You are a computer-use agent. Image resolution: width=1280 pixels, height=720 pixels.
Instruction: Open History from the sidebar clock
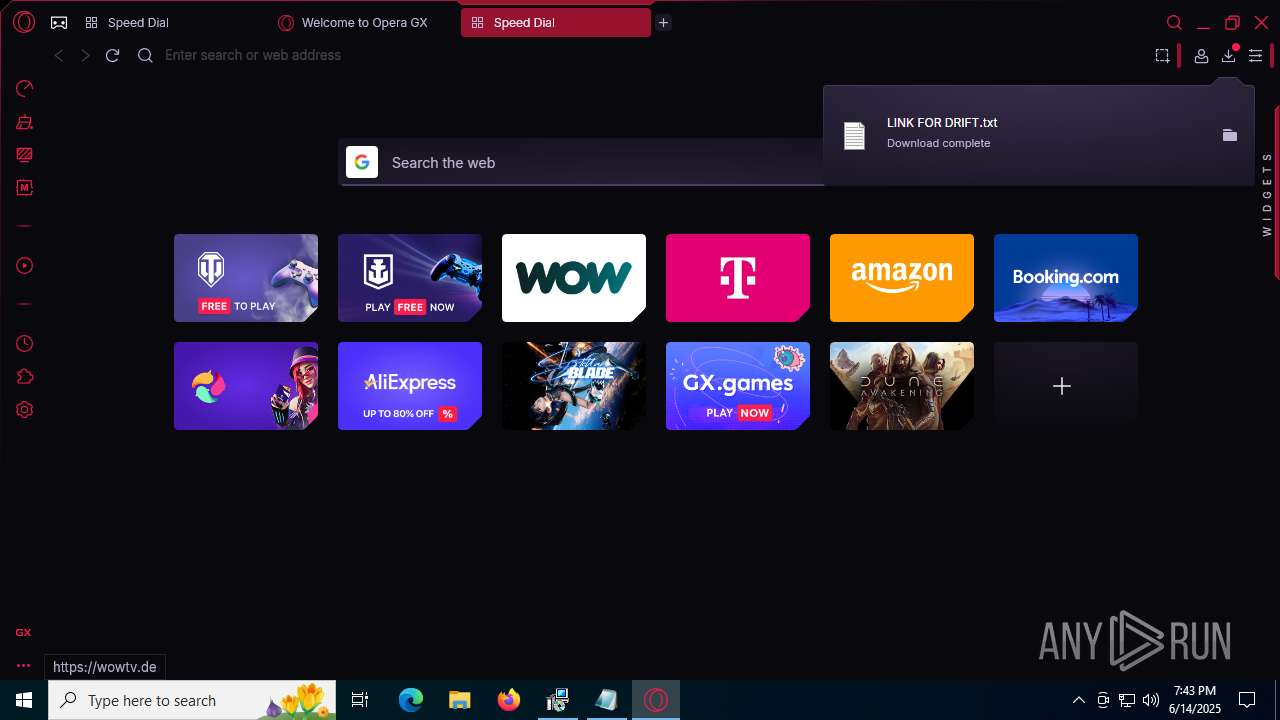pyautogui.click(x=25, y=343)
